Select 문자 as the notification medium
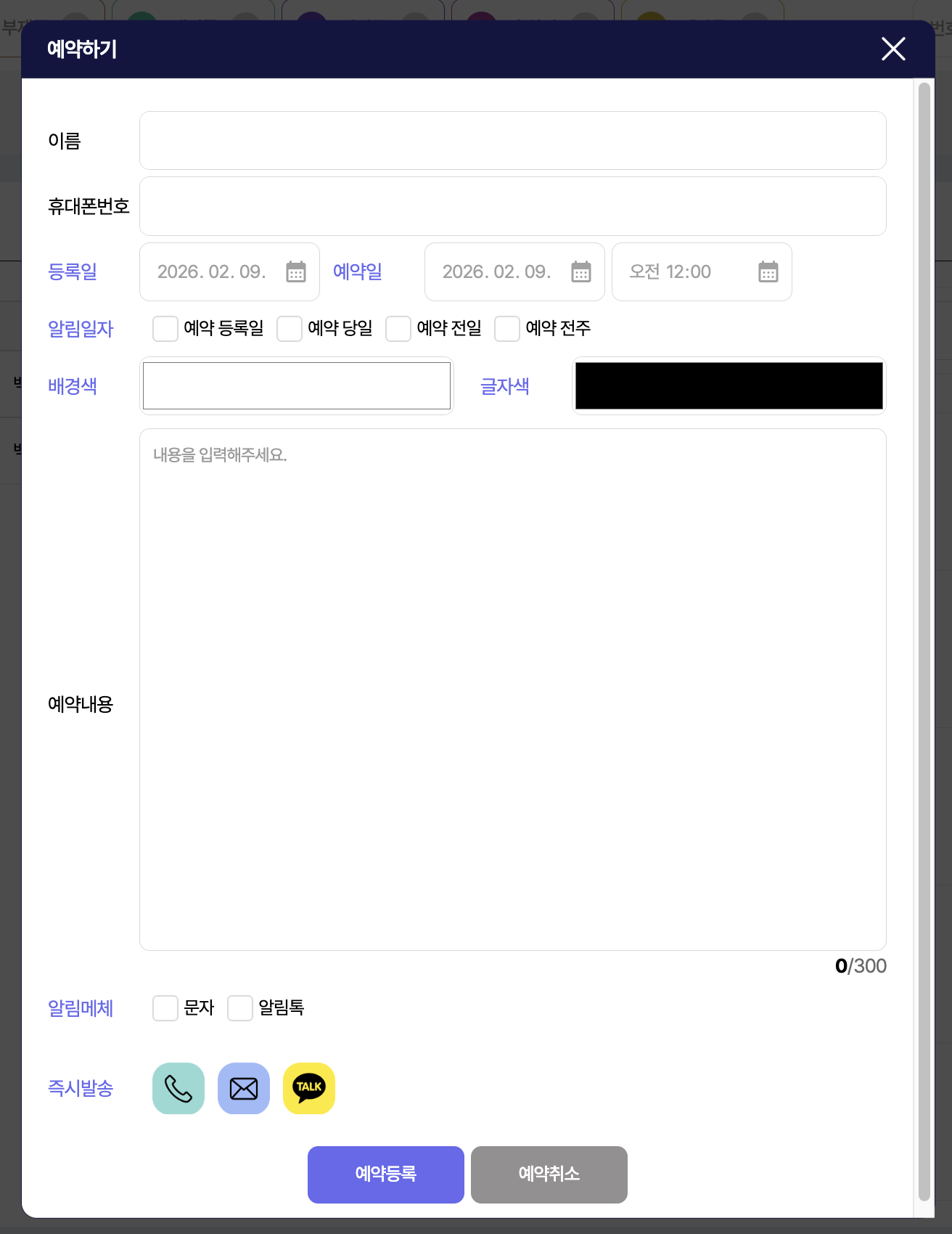This screenshot has width=952, height=1234. 165,1008
